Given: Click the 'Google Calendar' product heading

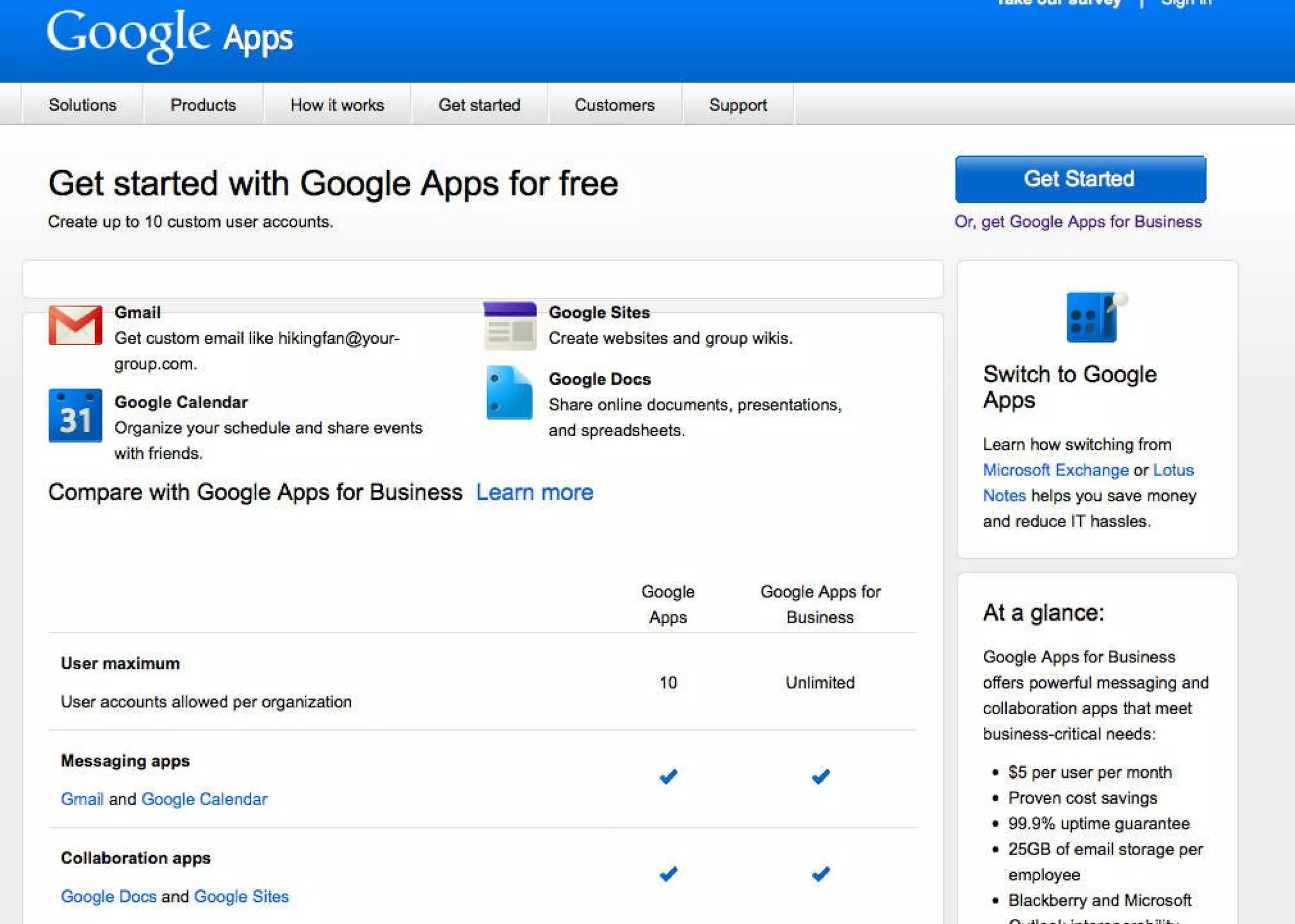Looking at the screenshot, I should pos(181,402).
